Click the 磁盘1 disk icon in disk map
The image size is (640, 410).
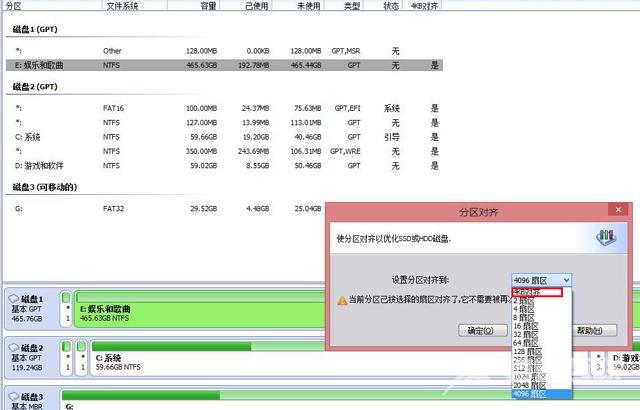15,299
